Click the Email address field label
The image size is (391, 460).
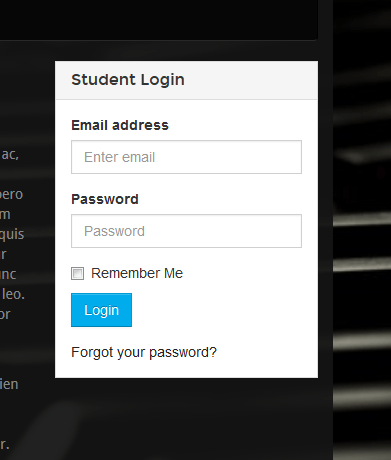120,125
